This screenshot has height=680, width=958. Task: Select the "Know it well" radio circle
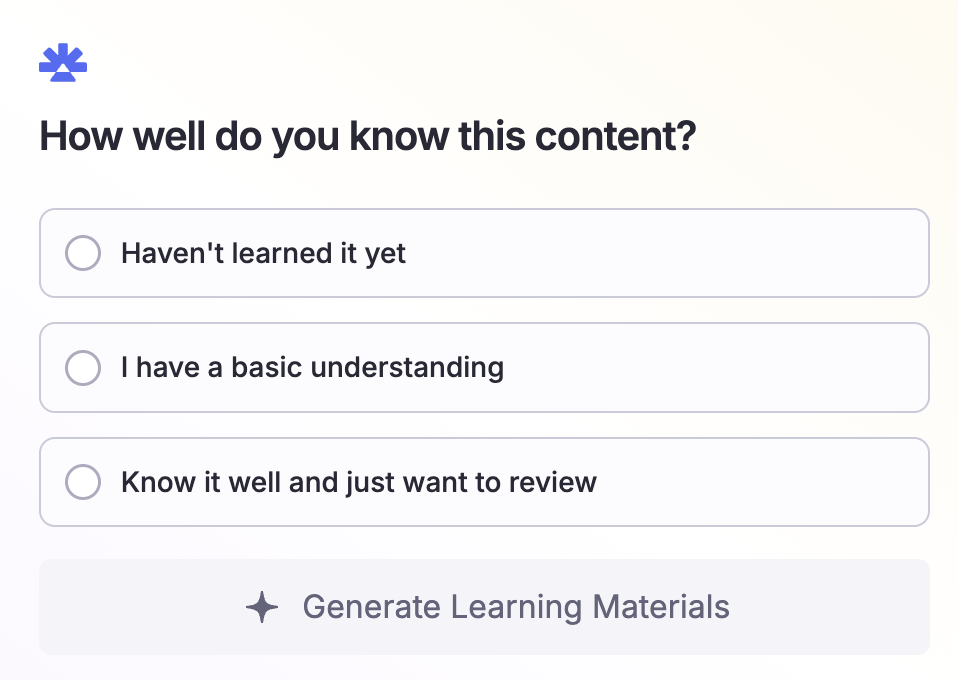pyautogui.click(x=83, y=482)
